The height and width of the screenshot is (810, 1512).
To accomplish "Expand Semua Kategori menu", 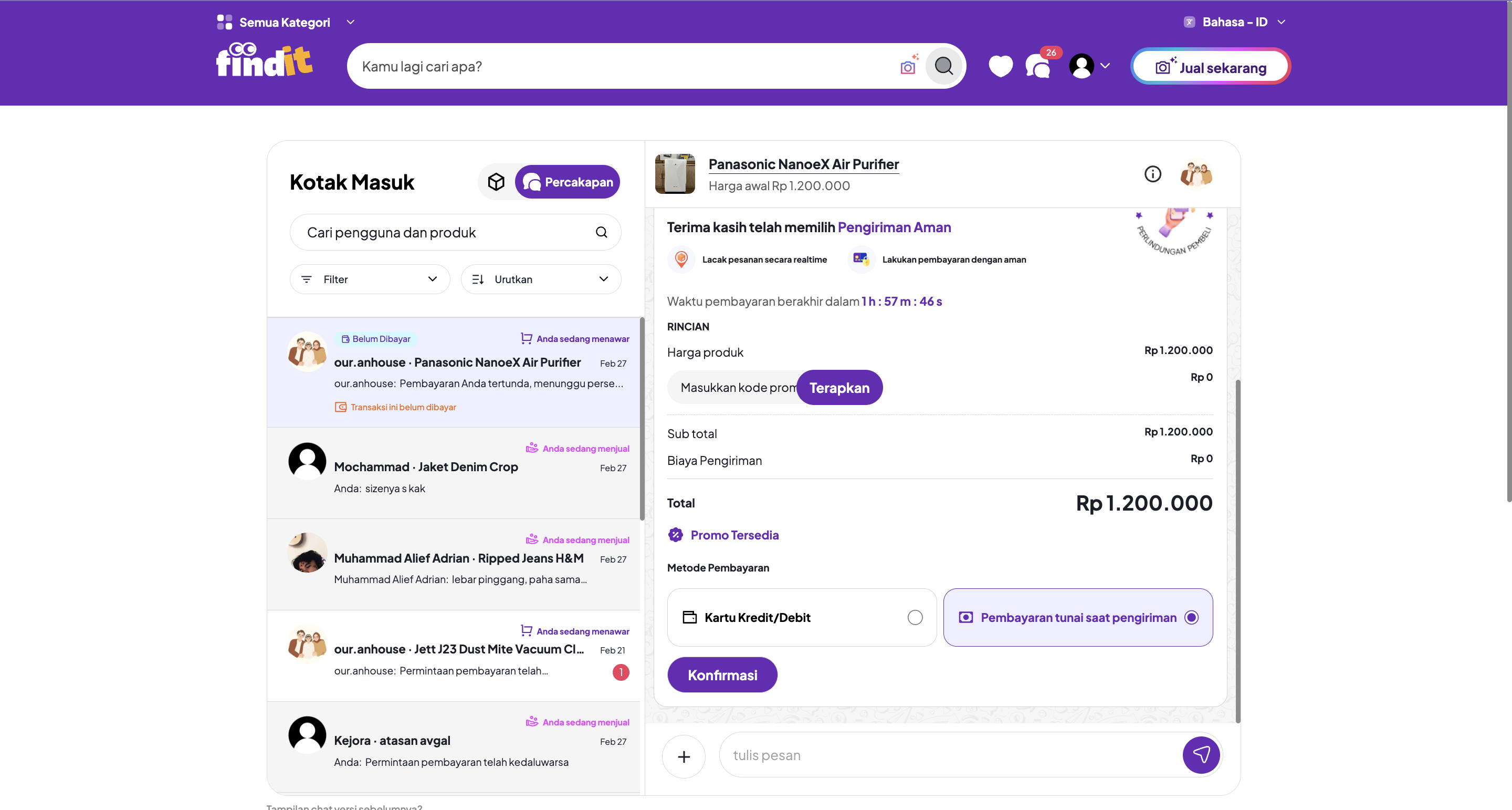I will click(285, 22).
